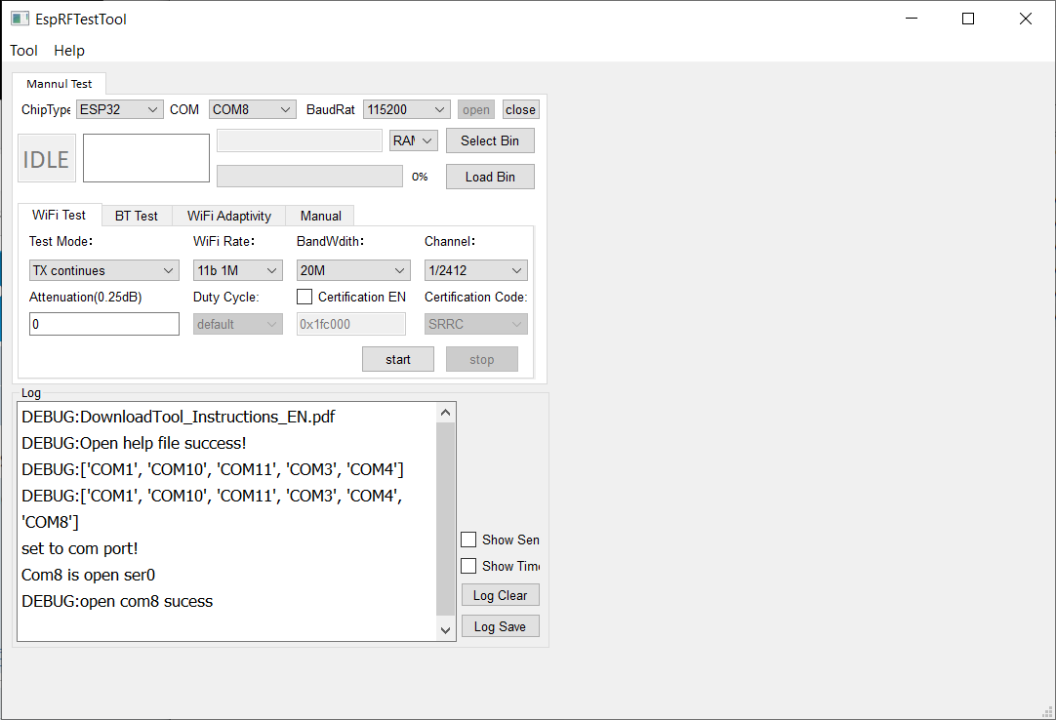Click the Certification Code SRRC dropdown

[475, 324]
